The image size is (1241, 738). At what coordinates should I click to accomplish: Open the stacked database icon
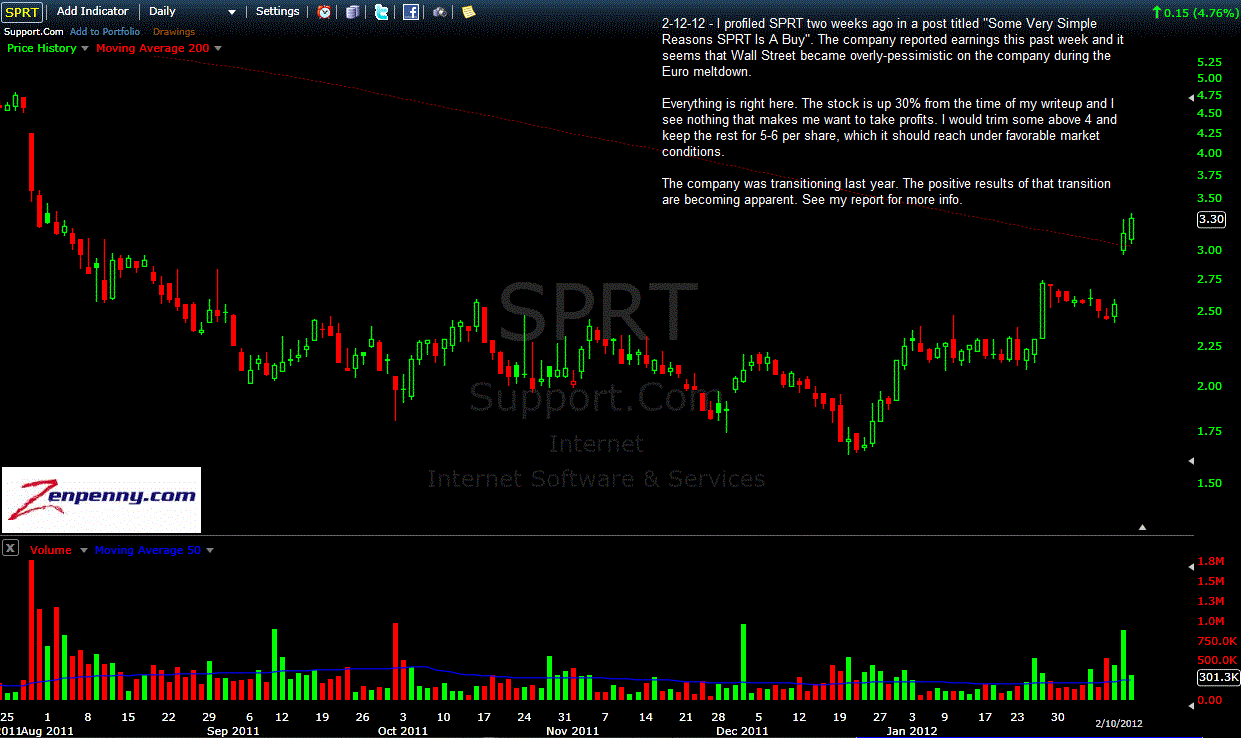(352, 12)
